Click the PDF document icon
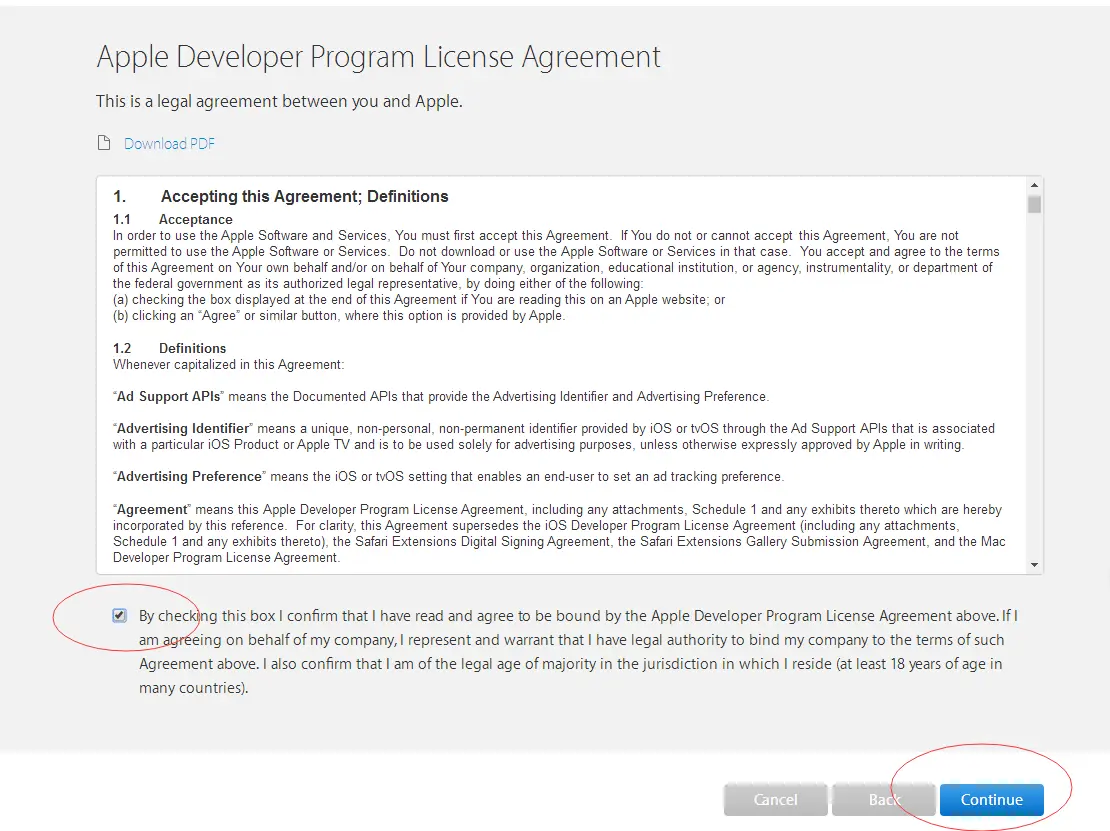Image resolution: width=1110 pixels, height=831 pixels. pos(104,143)
